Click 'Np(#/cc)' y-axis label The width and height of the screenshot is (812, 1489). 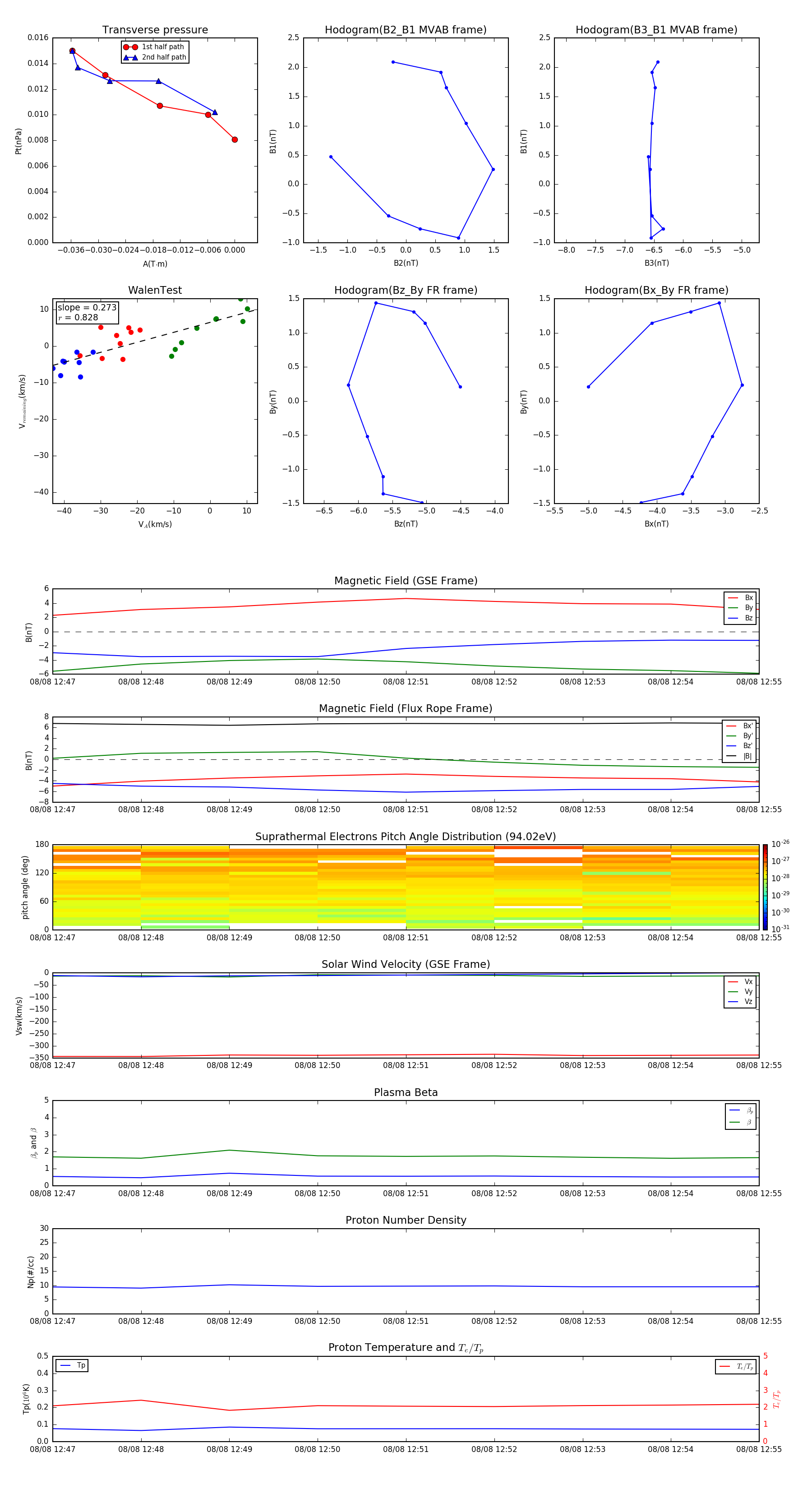pos(31,1271)
